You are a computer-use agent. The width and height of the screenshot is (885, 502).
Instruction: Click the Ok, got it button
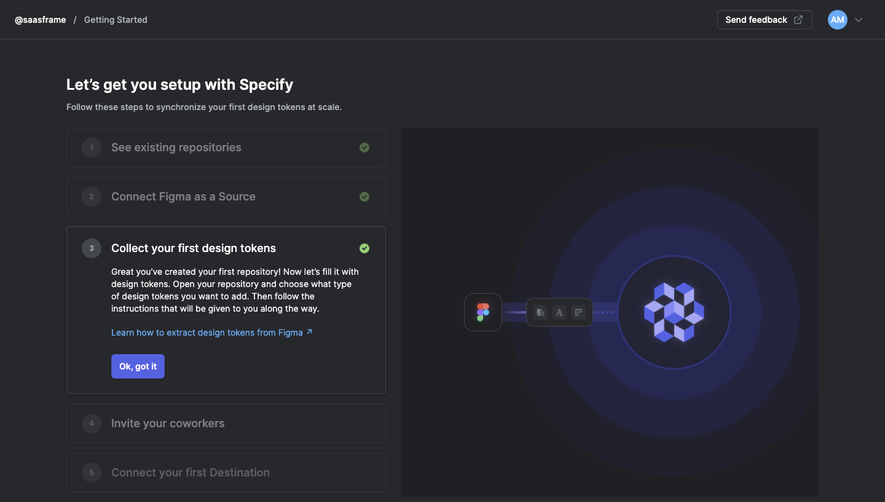138,366
